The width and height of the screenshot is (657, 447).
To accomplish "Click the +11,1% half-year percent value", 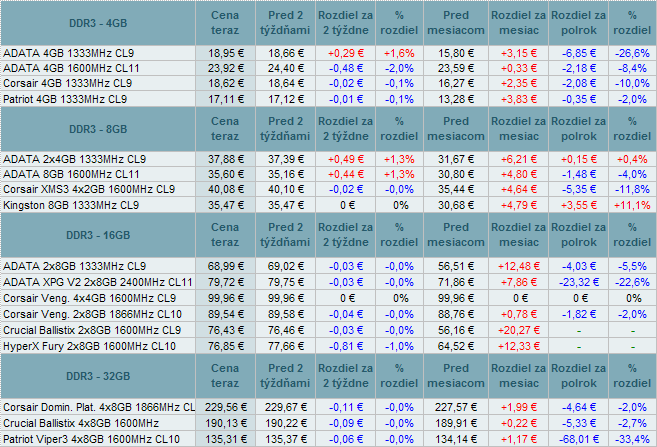I will (x=632, y=205).
